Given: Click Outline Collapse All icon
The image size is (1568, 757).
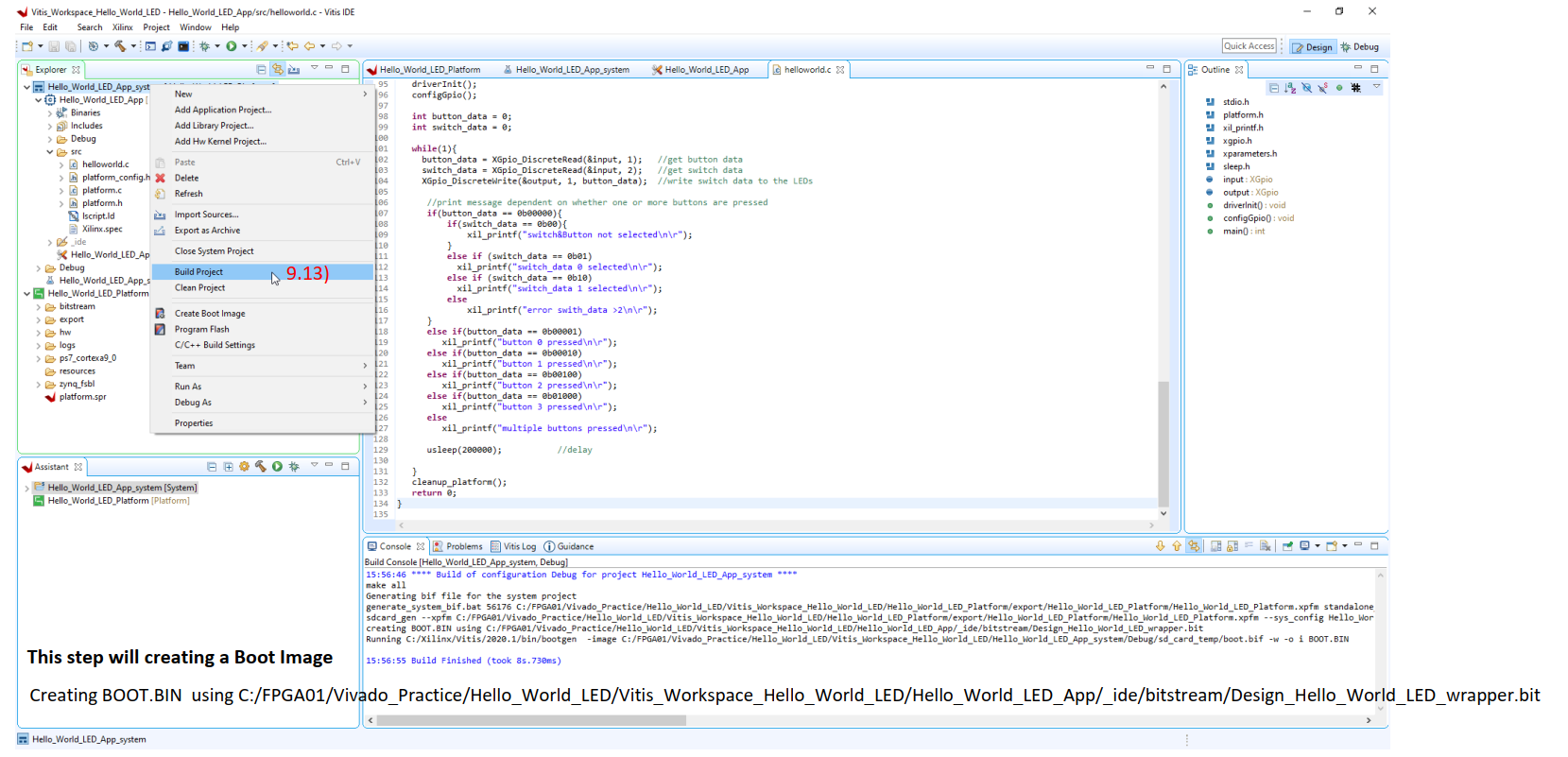Looking at the screenshot, I should tap(1274, 88).
